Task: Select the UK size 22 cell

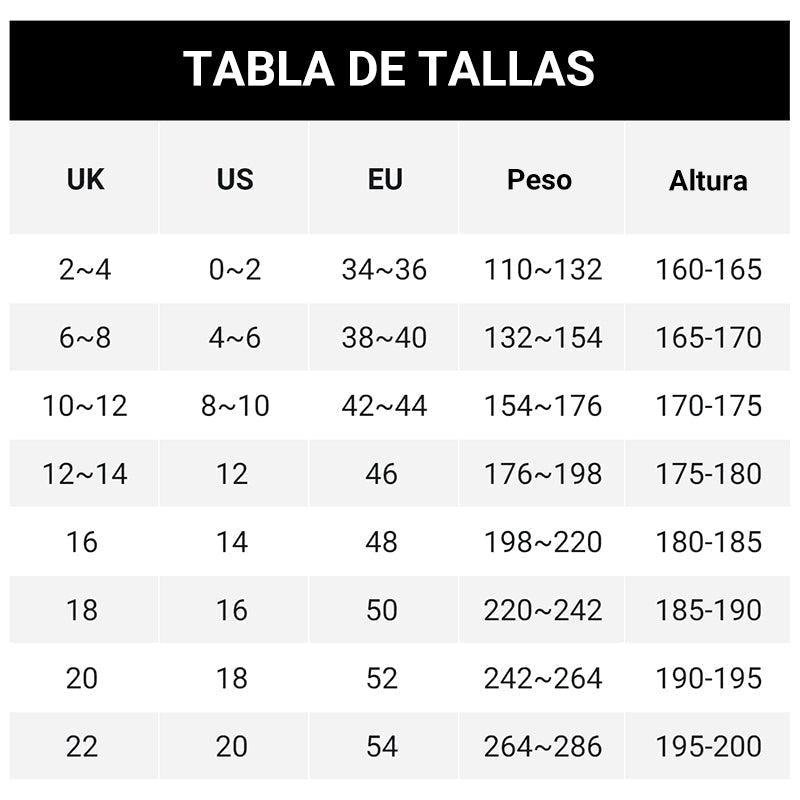Action: coord(82,746)
